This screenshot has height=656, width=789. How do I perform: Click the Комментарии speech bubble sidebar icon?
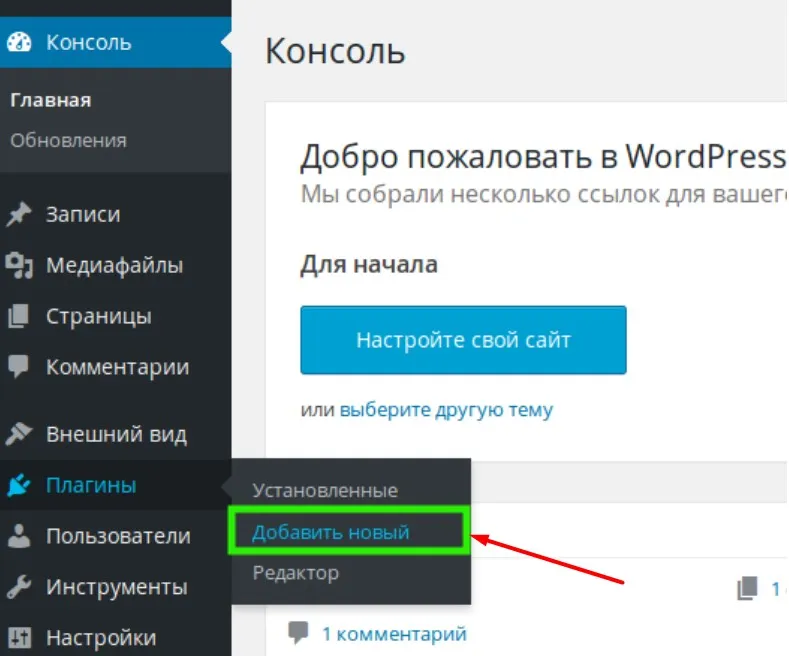click(x=19, y=366)
